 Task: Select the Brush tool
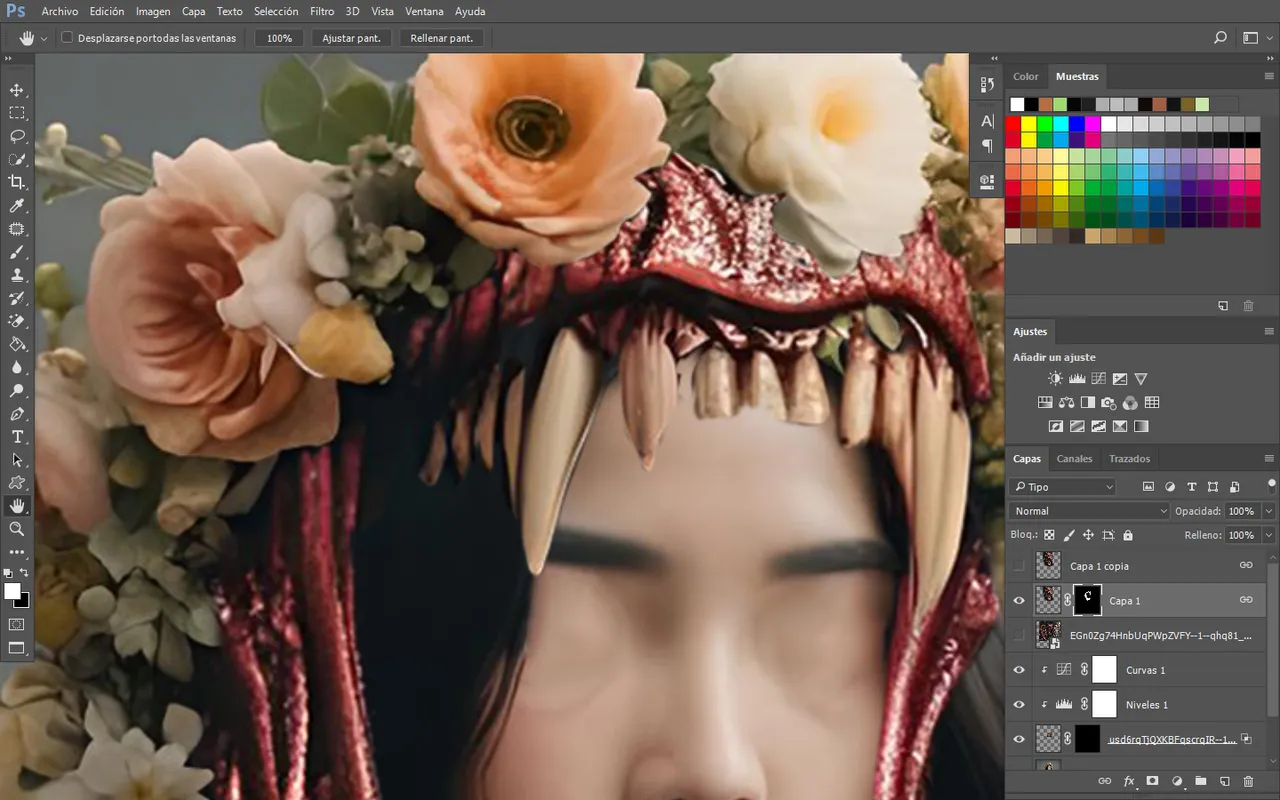pos(17,252)
